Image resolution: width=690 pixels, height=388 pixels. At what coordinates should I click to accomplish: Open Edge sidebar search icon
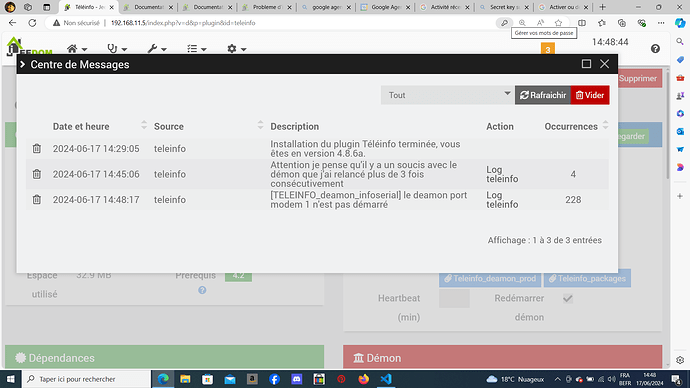pos(680,41)
